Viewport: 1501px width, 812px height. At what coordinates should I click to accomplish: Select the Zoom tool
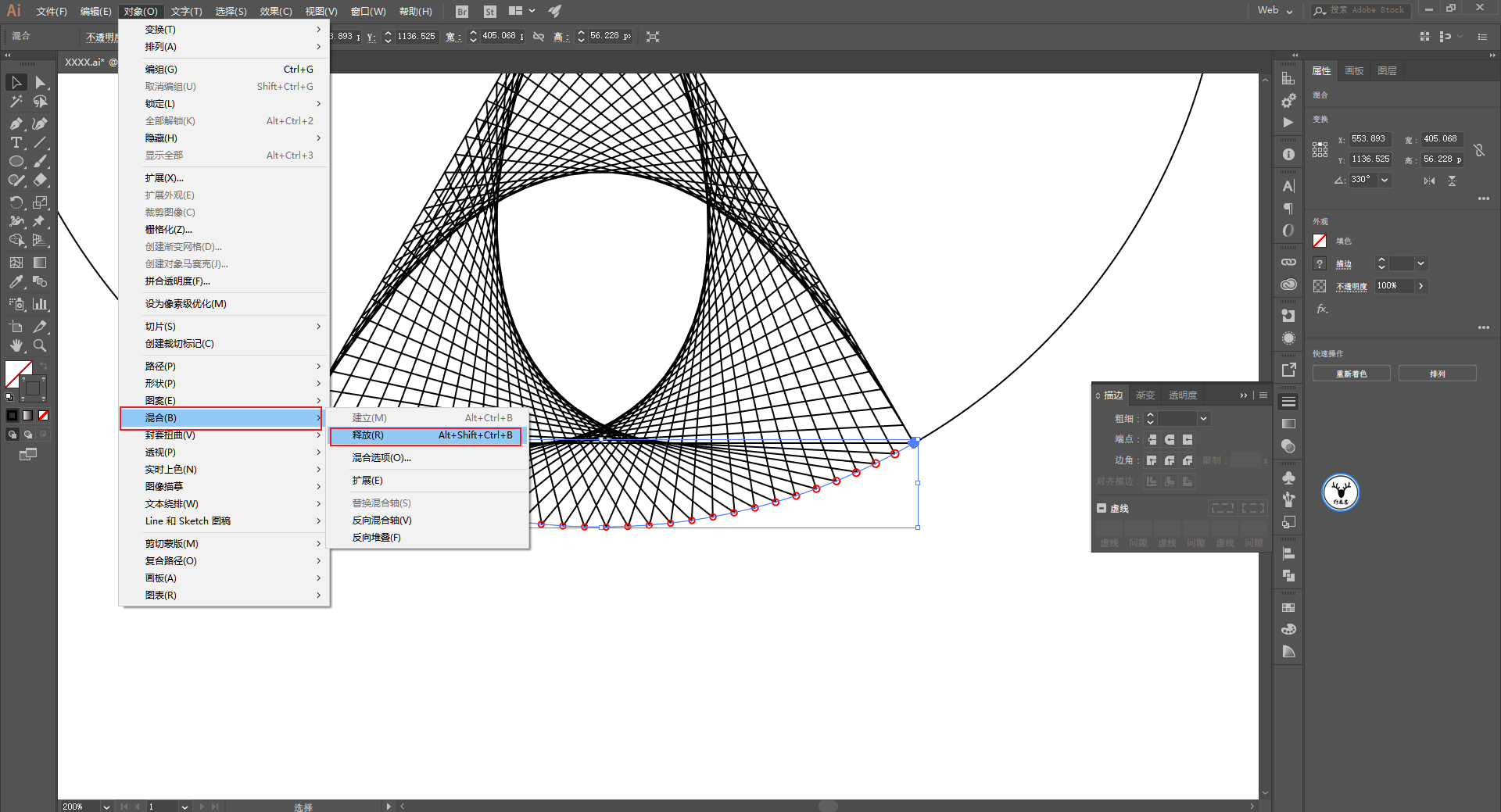click(41, 345)
